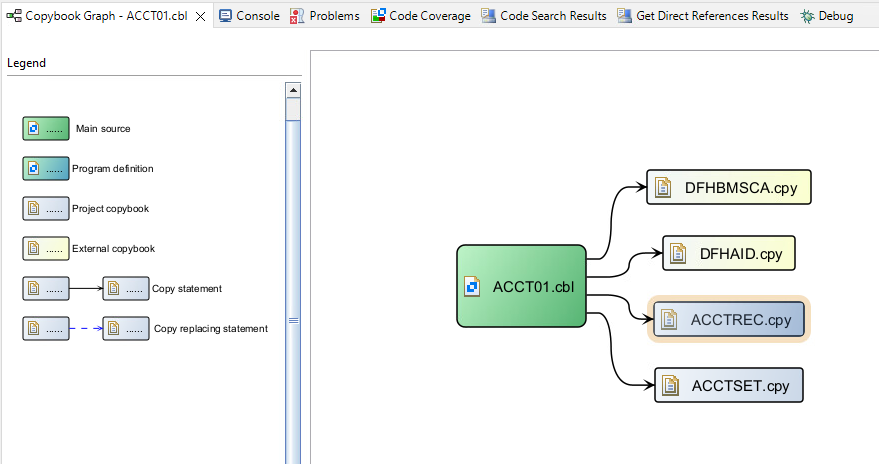Show the Code Search Results tab
This screenshot has height=464, width=879.
pyautogui.click(x=543, y=16)
